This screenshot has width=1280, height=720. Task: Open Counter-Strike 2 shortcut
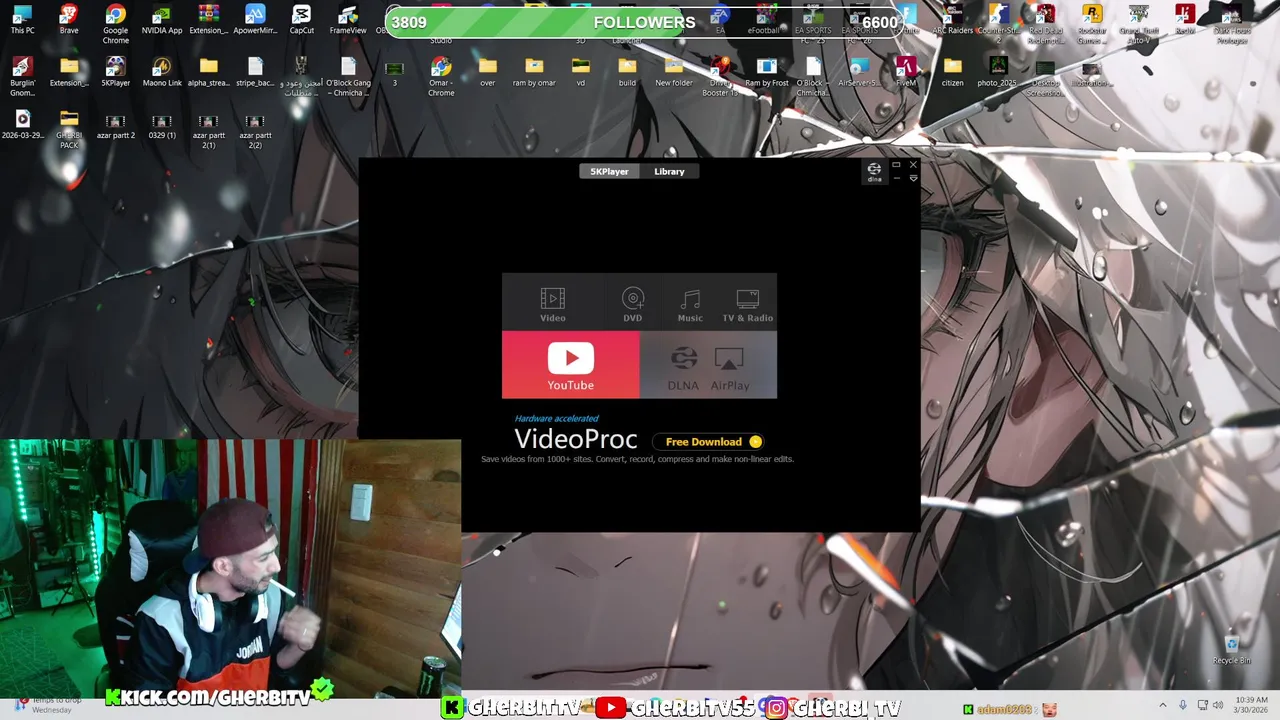[998, 24]
